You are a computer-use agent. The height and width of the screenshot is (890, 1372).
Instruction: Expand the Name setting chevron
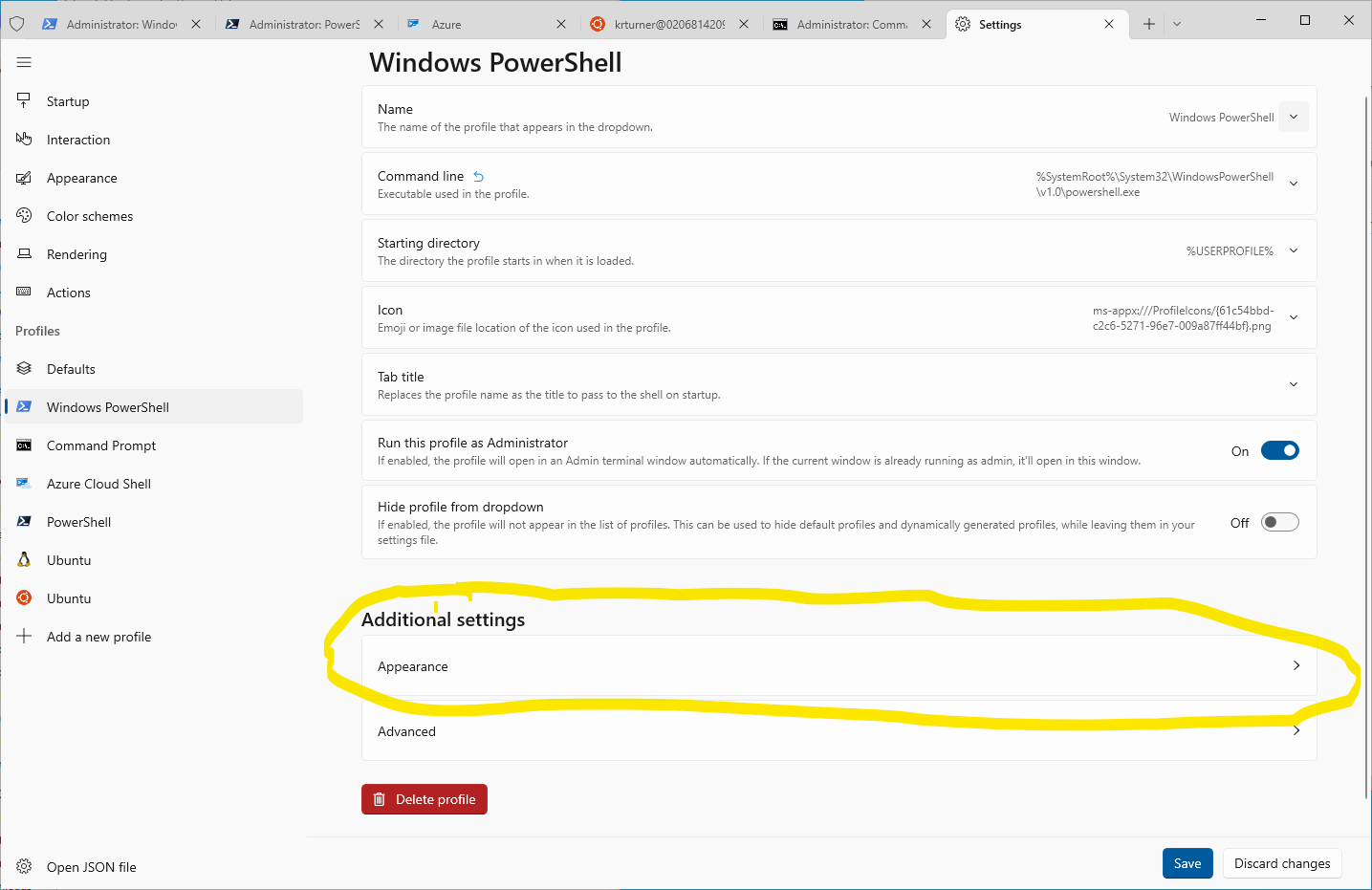coord(1294,118)
